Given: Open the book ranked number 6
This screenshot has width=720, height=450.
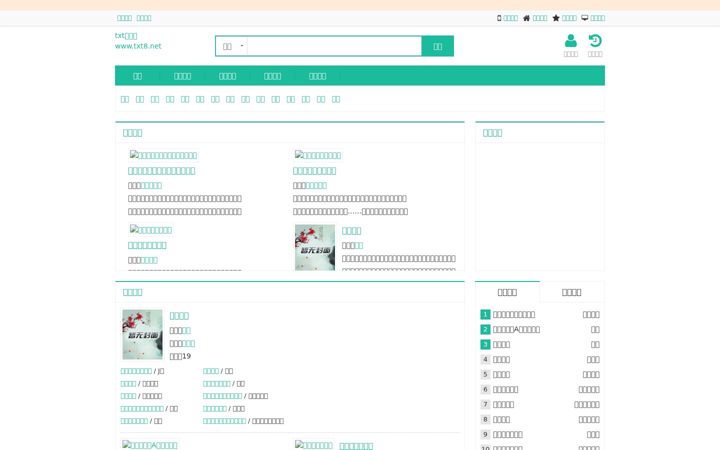Looking at the screenshot, I should click(506, 390).
